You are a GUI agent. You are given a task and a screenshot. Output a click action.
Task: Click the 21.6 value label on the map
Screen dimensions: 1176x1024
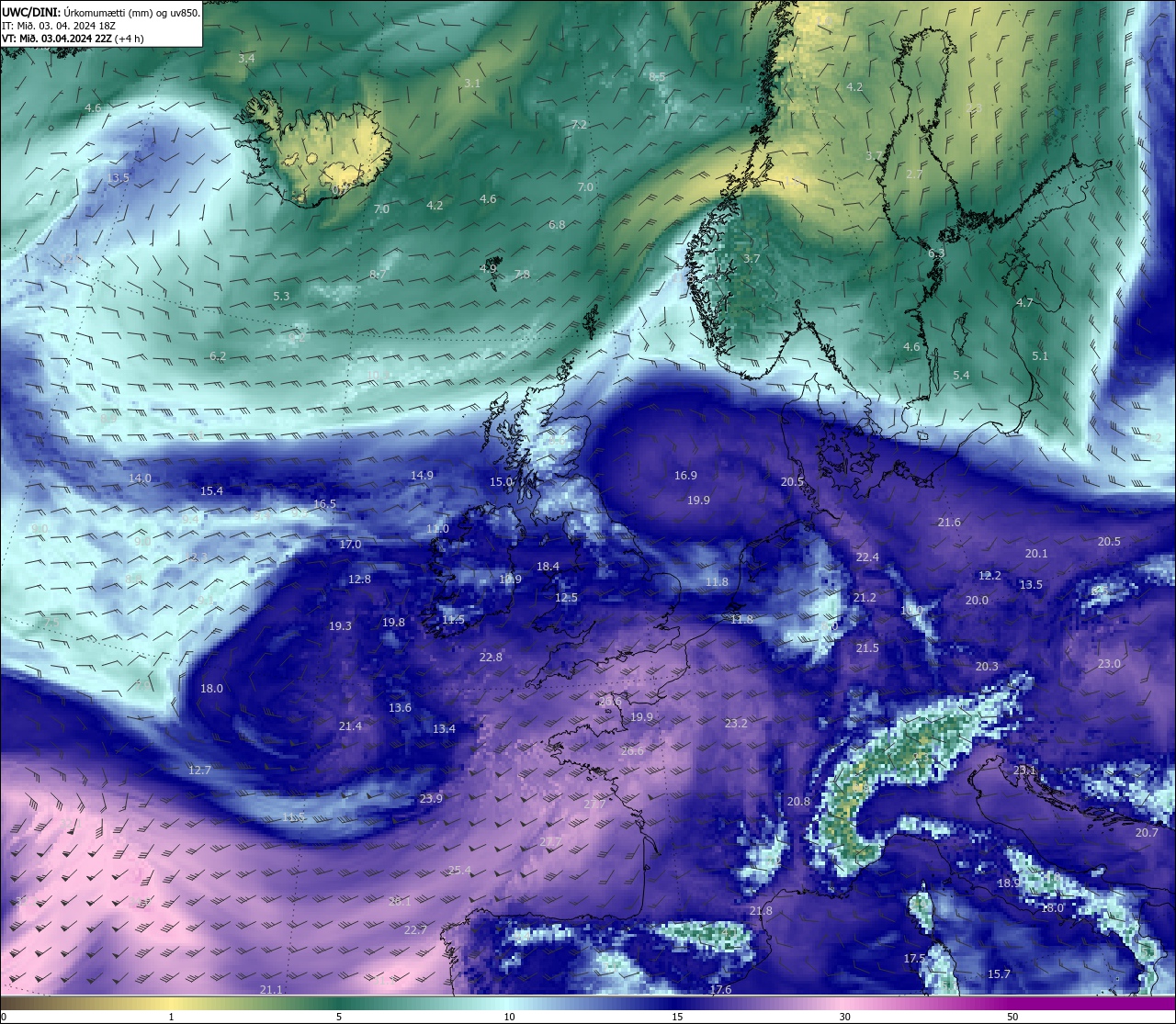click(x=949, y=523)
